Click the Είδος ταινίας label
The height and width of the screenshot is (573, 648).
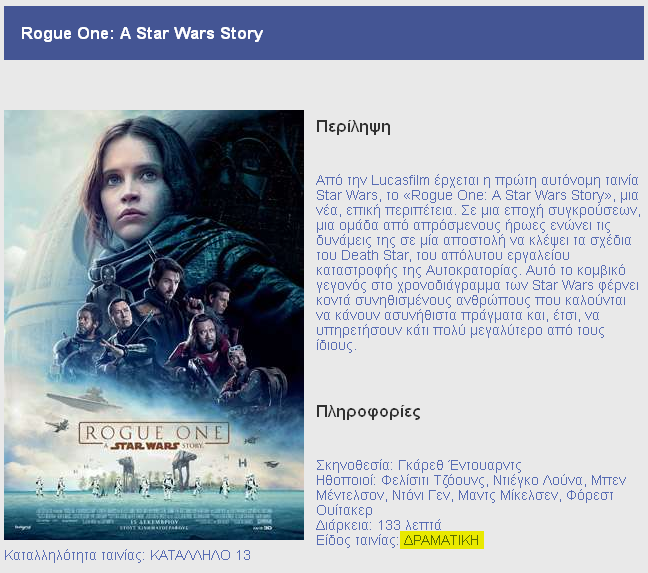[x=357, y=541]
